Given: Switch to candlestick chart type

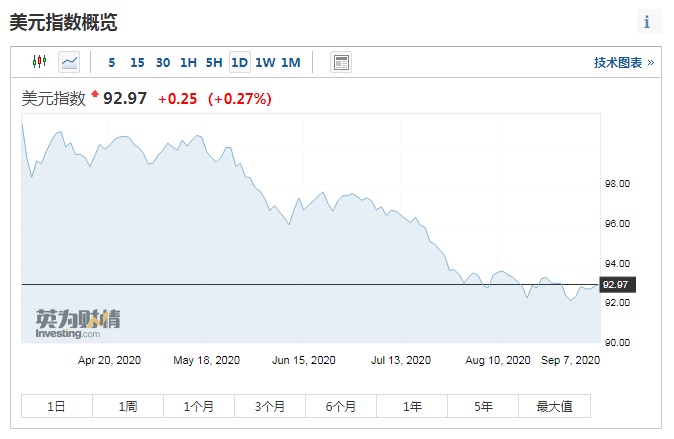Looking at the screenshot, I should 40,62.
